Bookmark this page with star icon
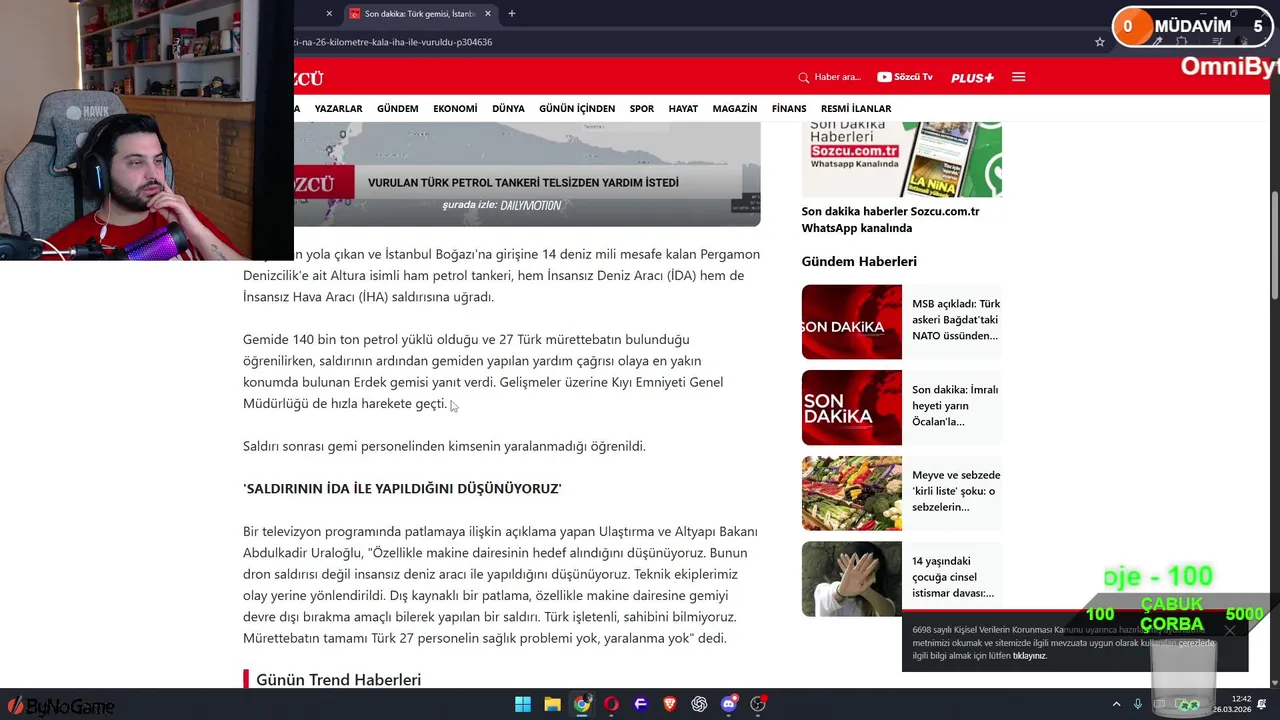 tap(1100, 42)
